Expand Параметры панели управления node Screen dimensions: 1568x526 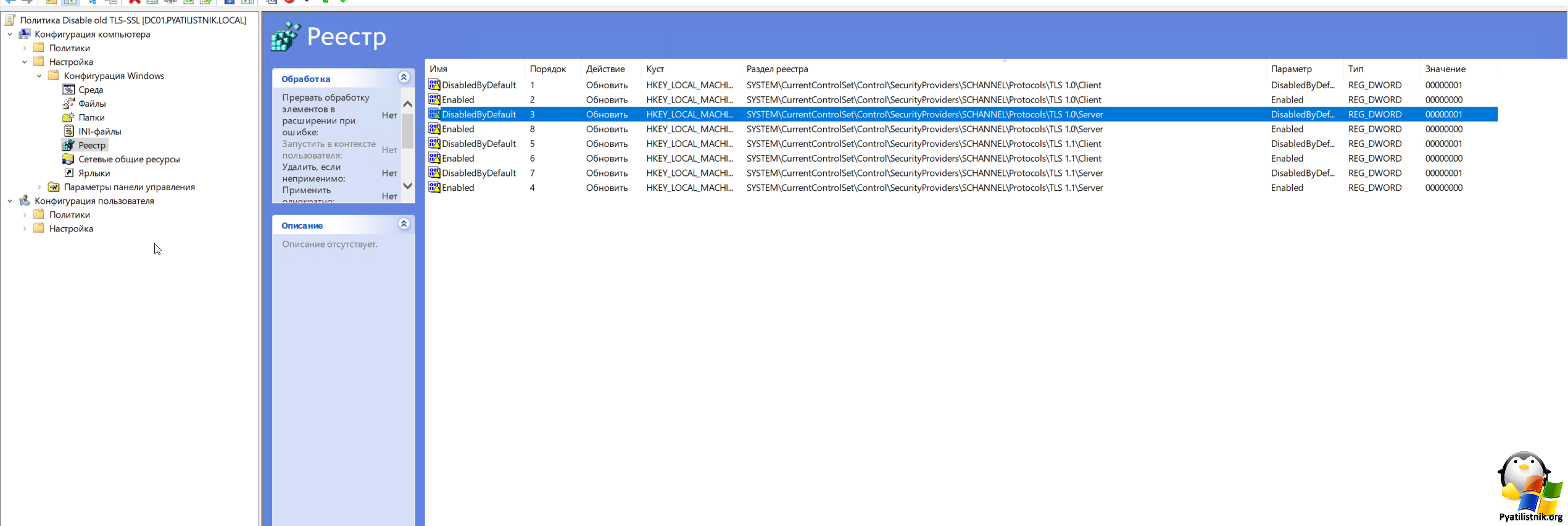click(39, 187)
